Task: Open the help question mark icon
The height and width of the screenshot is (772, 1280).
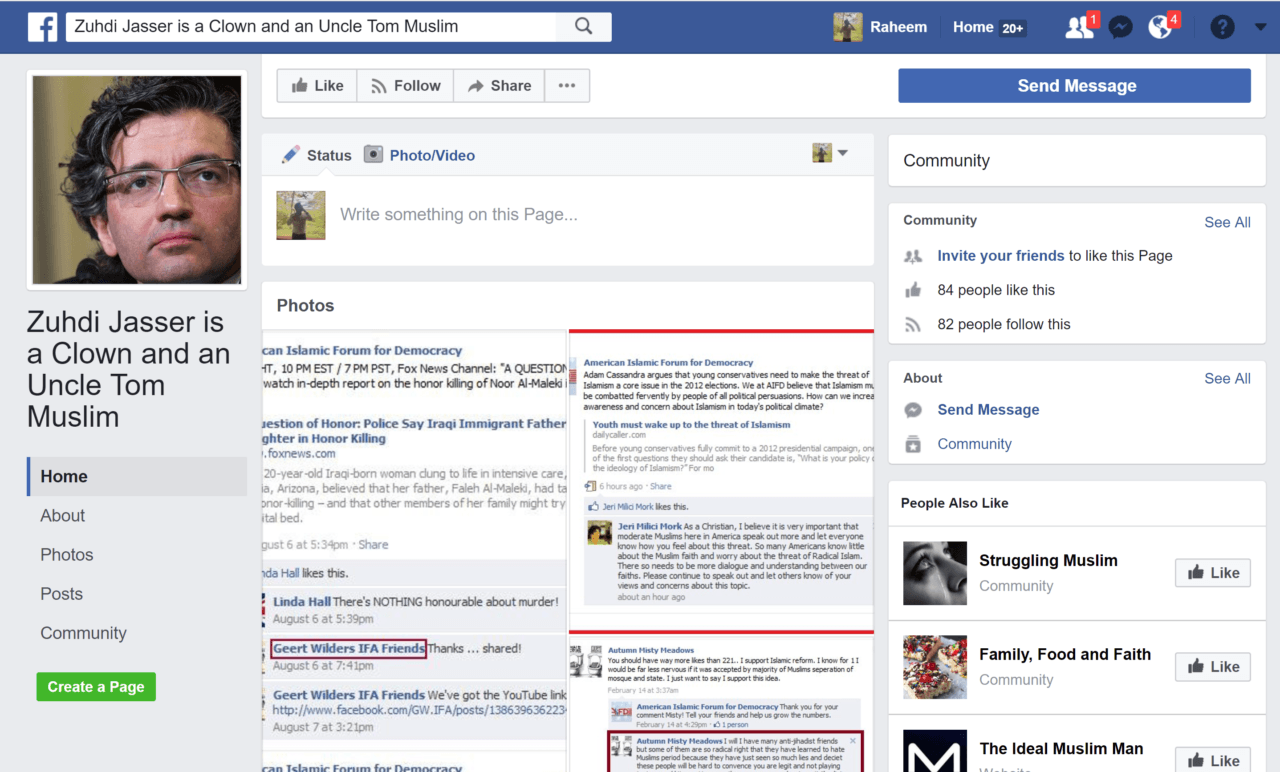Action: (1222, 27)
